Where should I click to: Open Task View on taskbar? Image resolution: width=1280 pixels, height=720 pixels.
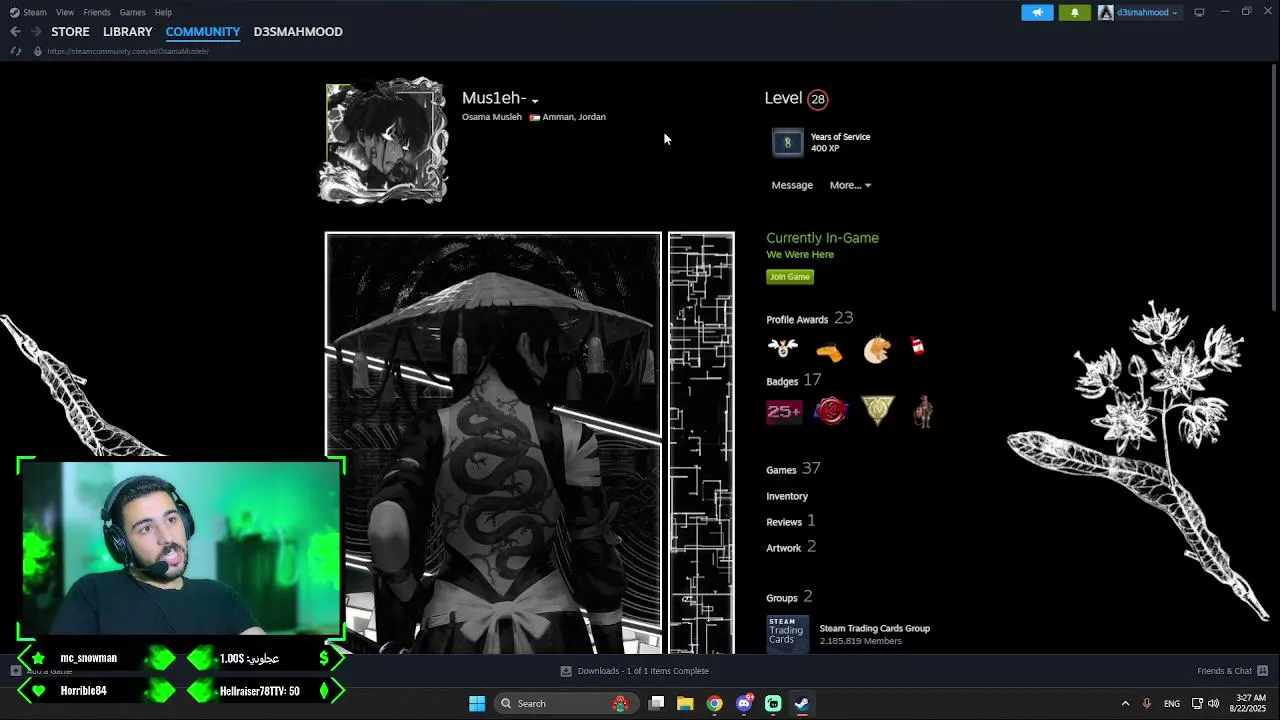point(656,703)
